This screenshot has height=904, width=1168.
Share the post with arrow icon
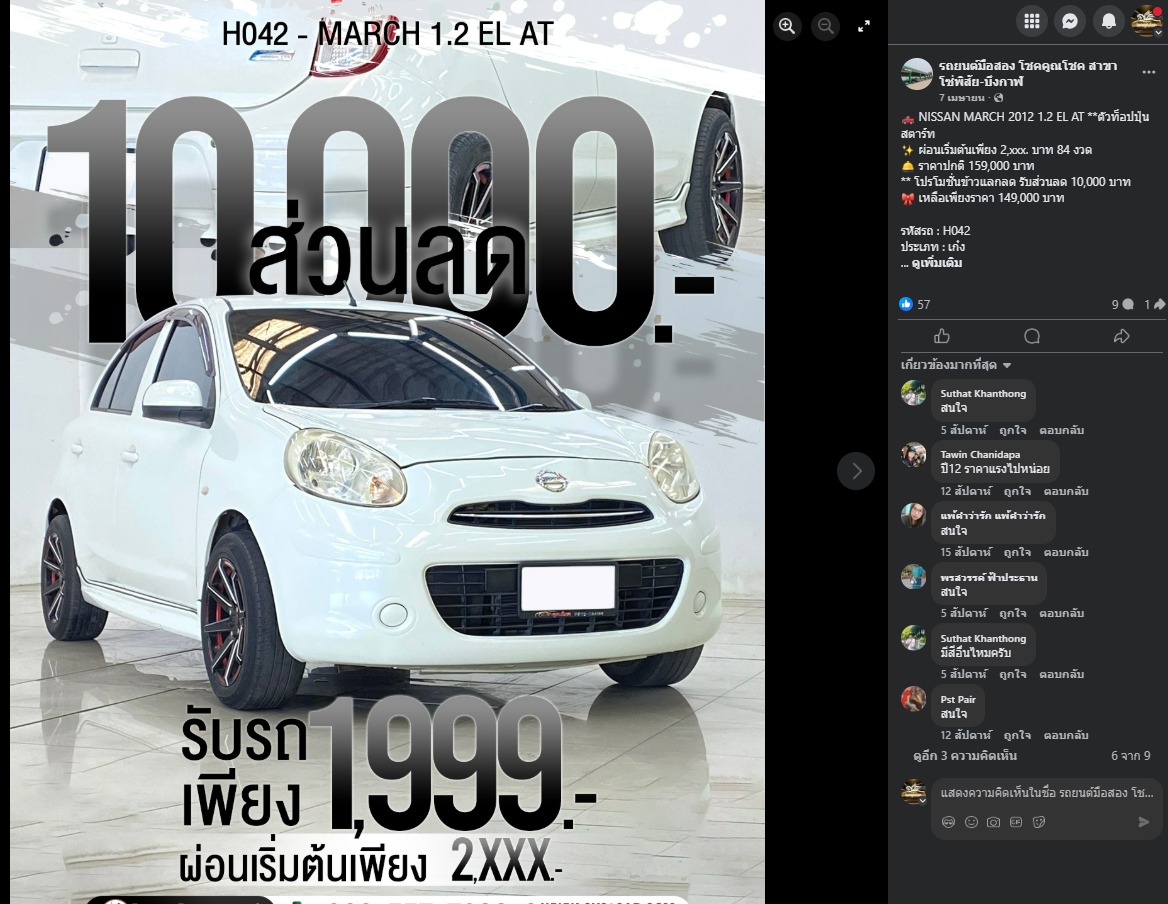click(1121, 337)
